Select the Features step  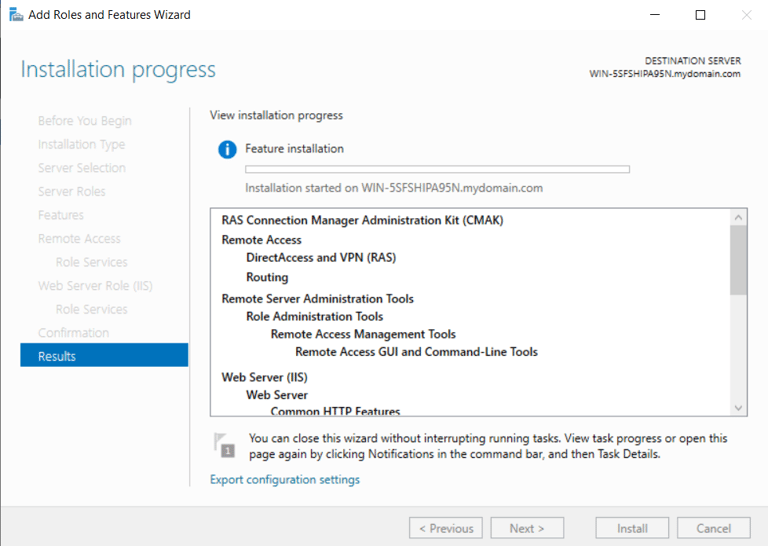click(61, 215)
